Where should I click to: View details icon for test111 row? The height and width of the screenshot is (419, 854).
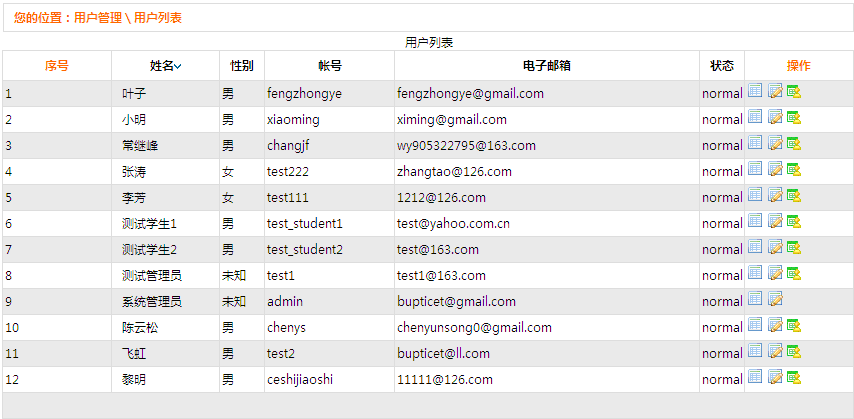click(x=755, y=195)
